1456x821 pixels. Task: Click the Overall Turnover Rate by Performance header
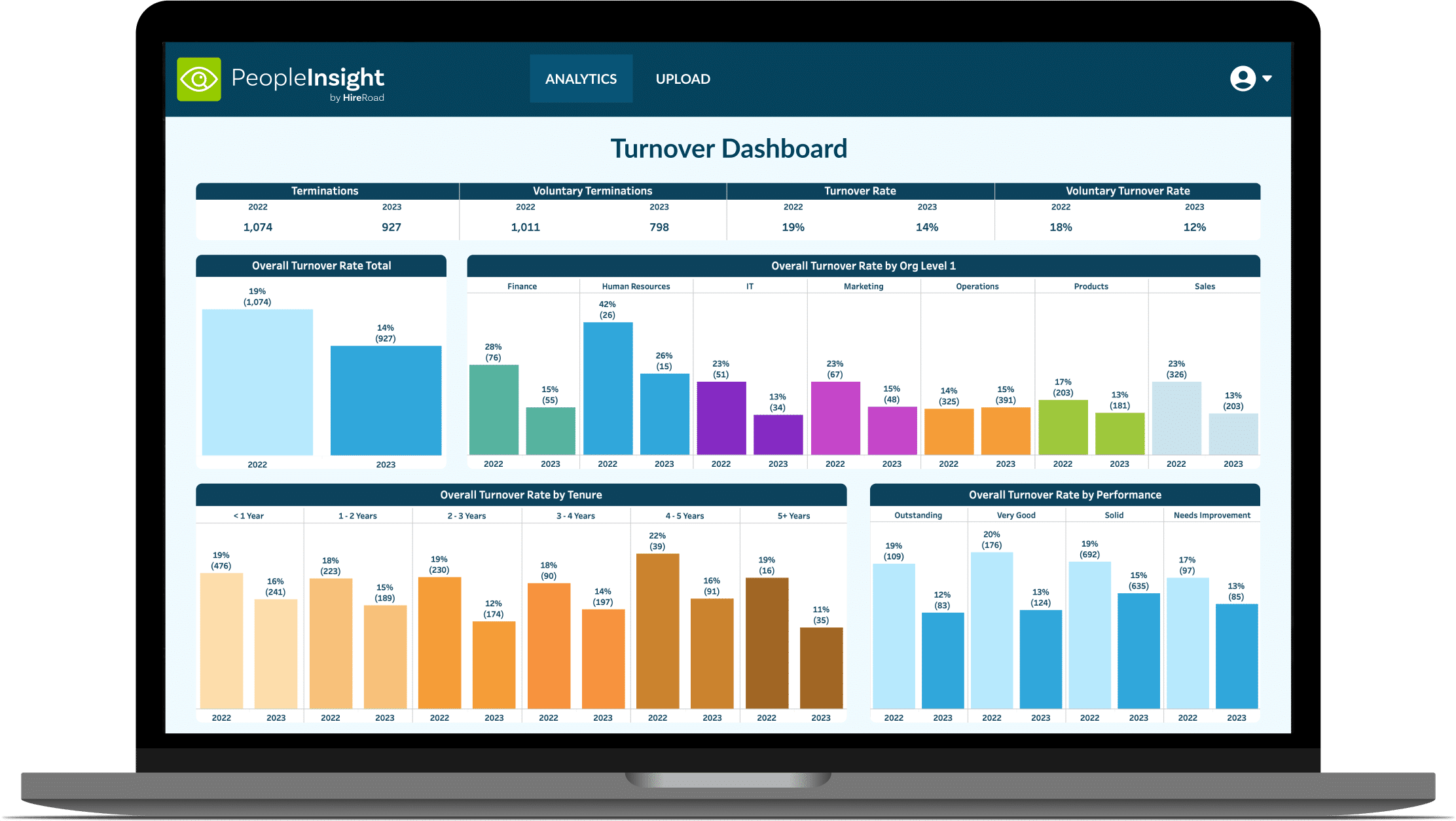[x=1065, y=495]
